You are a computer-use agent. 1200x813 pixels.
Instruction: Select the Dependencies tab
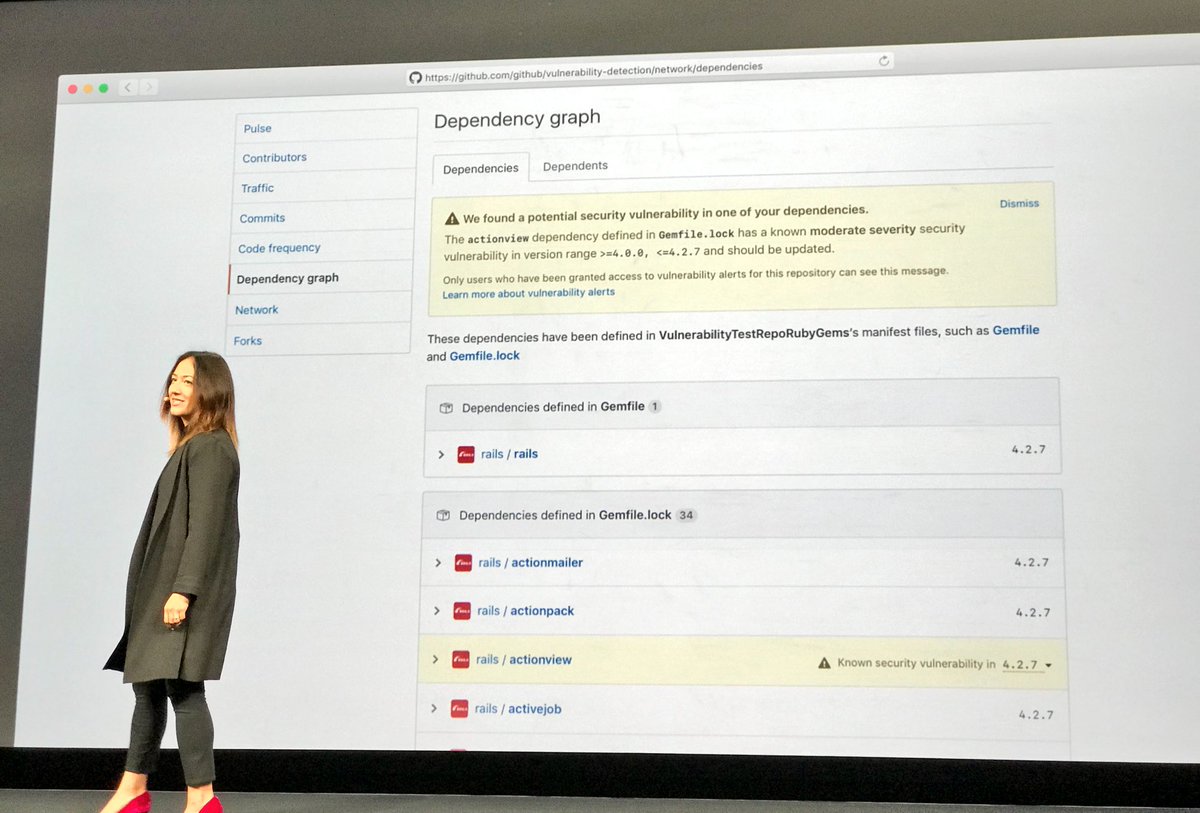click(481, 168)
